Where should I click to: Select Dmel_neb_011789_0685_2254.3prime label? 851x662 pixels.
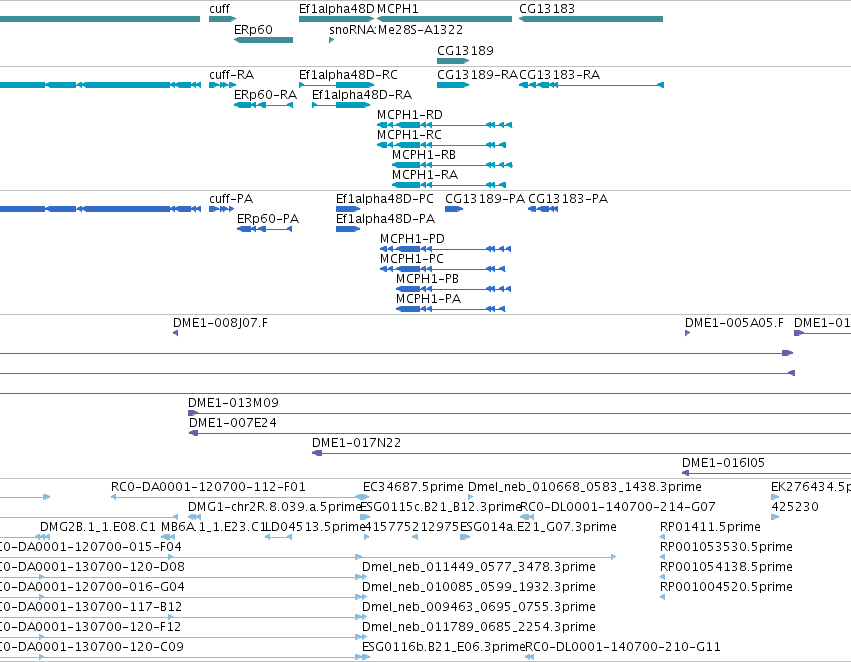(x=479, y=627)
